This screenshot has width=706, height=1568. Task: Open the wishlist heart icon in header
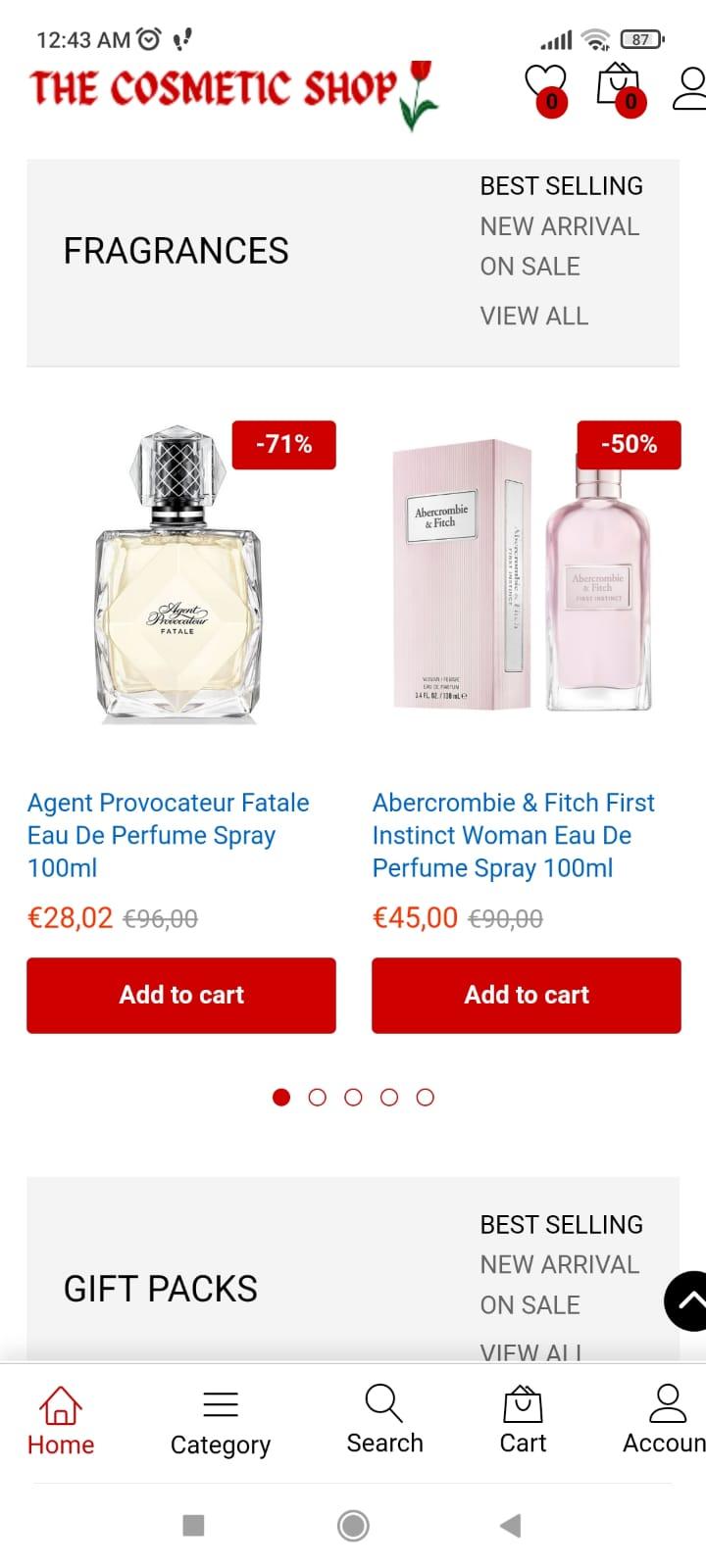[x=545, y=87]
